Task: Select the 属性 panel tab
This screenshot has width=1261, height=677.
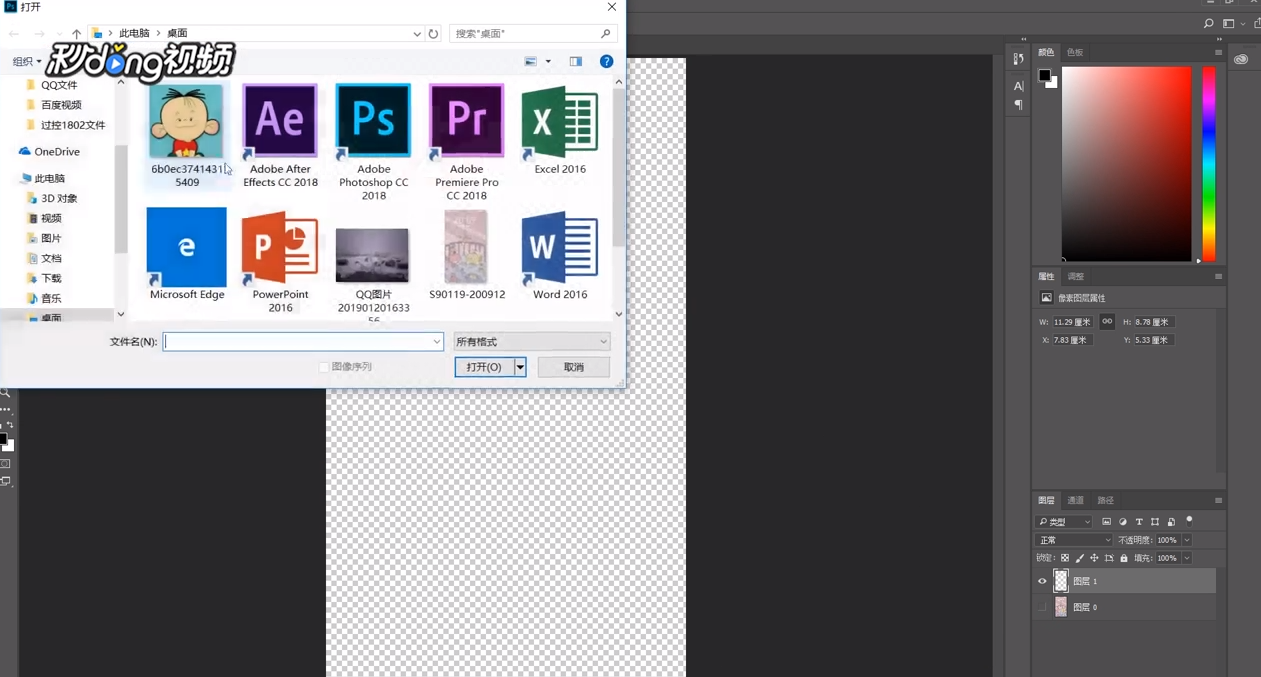Action: (x=1046, y=276)
